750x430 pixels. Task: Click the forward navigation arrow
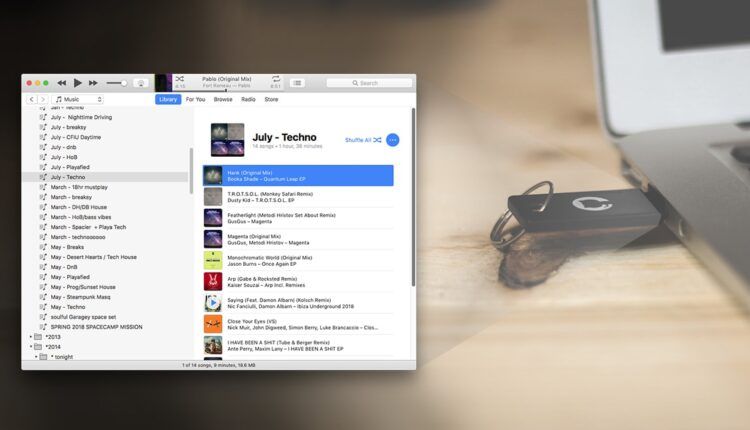pyautogui.click(x=43, y=99)
